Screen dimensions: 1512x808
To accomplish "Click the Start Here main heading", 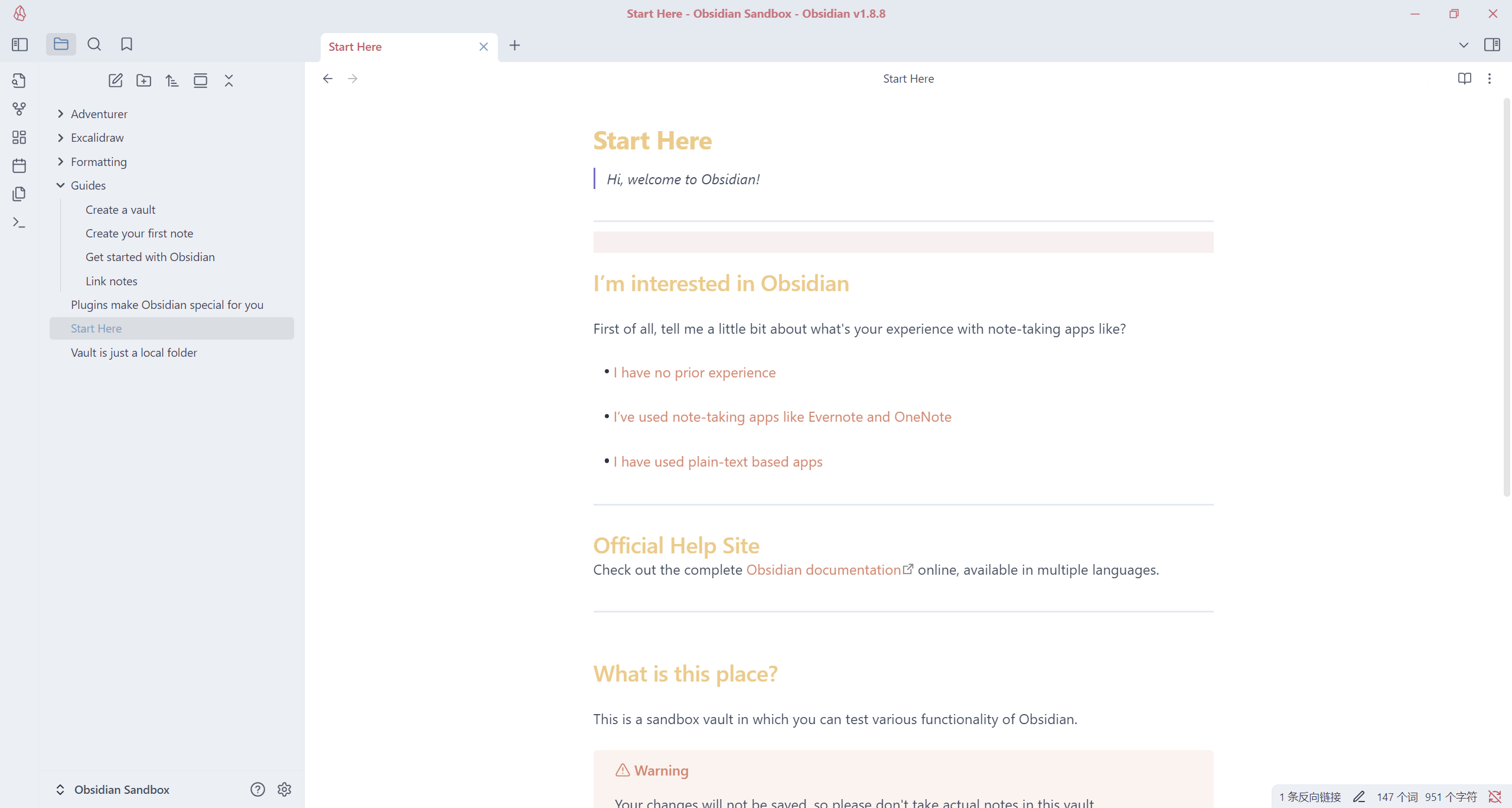I will [653, 141].
